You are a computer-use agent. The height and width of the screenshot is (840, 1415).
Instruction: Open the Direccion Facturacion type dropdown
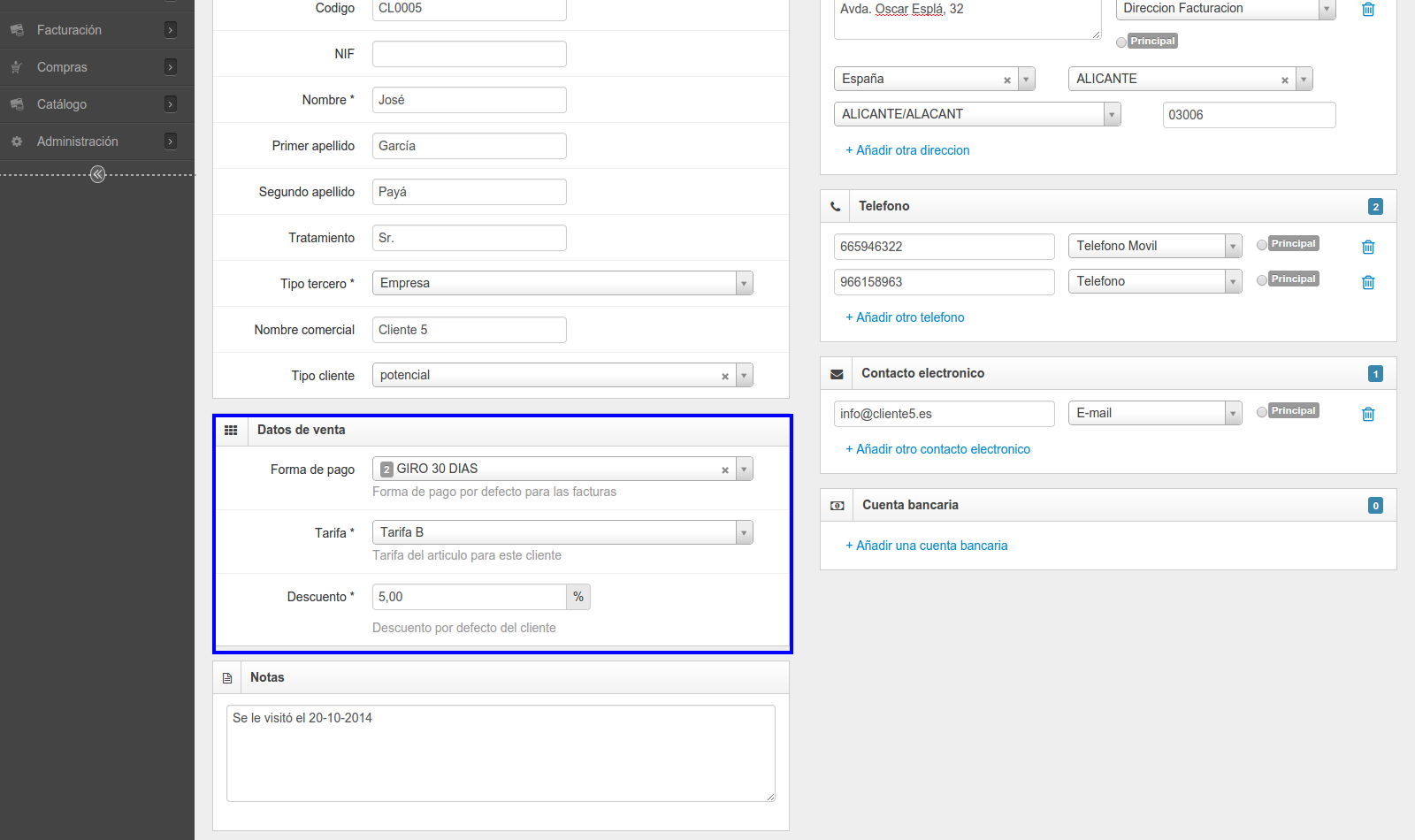pyautogui.click(x=1226, y=9)
